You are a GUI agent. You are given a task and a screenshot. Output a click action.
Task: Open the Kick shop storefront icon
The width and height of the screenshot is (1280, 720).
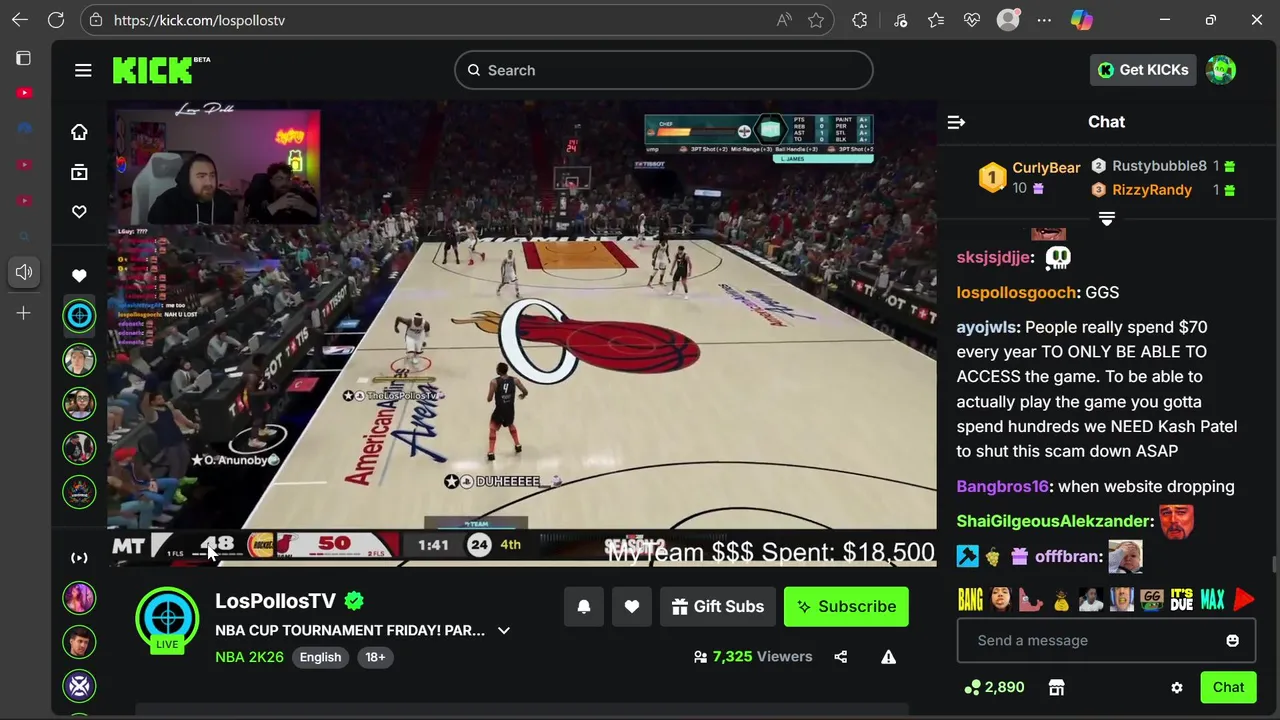click(x=1056, y=687)
